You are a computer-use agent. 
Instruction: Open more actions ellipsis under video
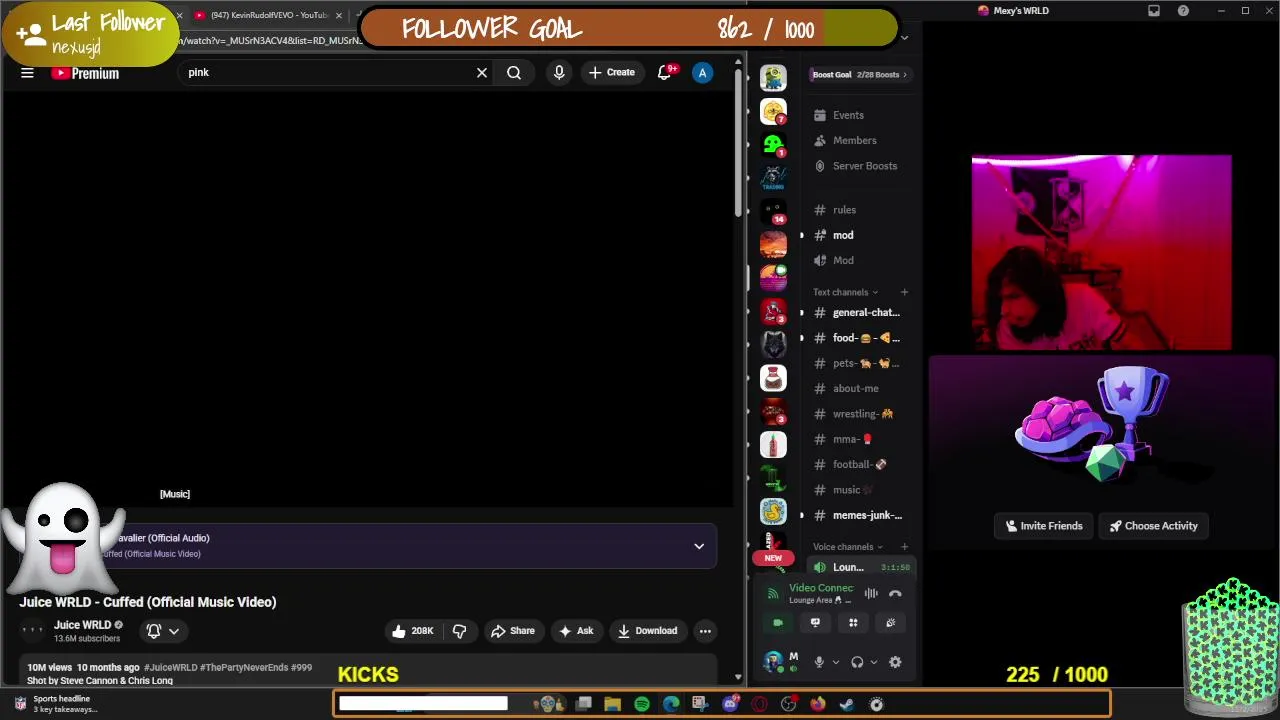(705, 631)
